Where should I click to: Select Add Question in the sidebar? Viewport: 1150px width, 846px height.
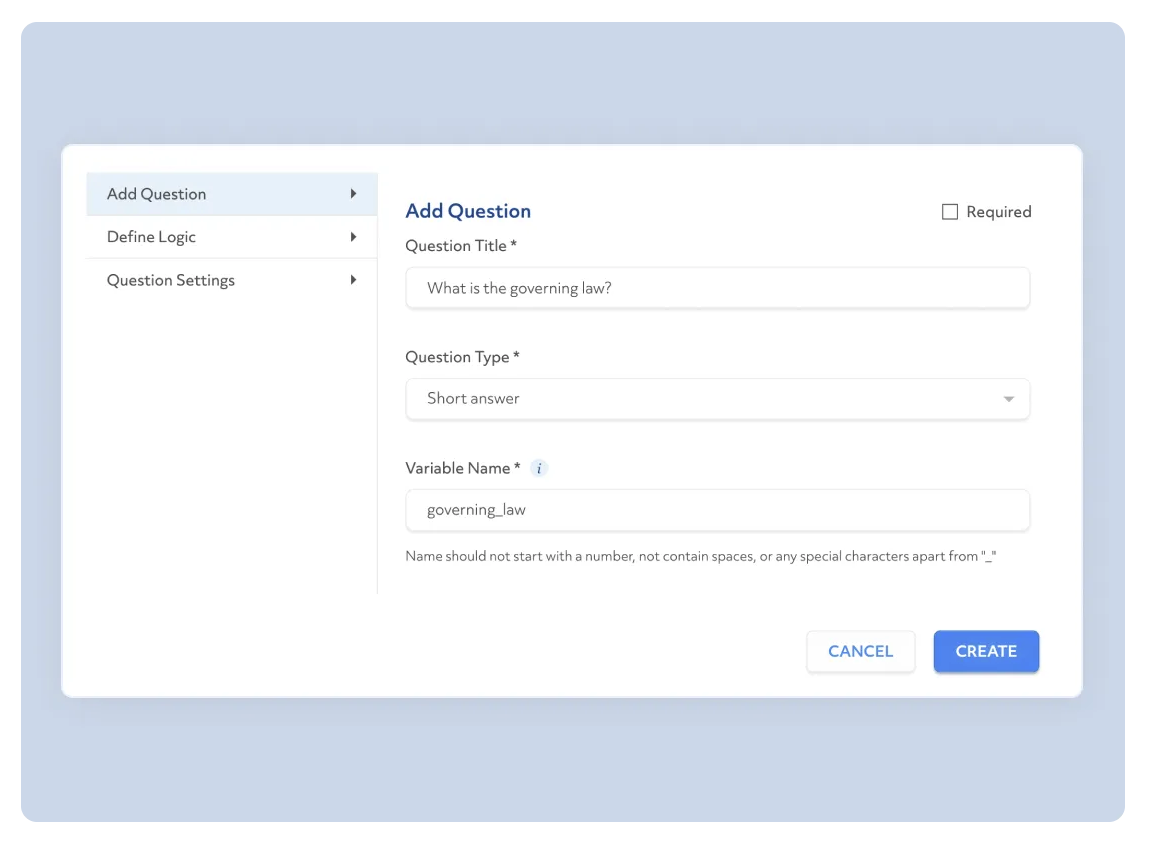coord(157,194)
